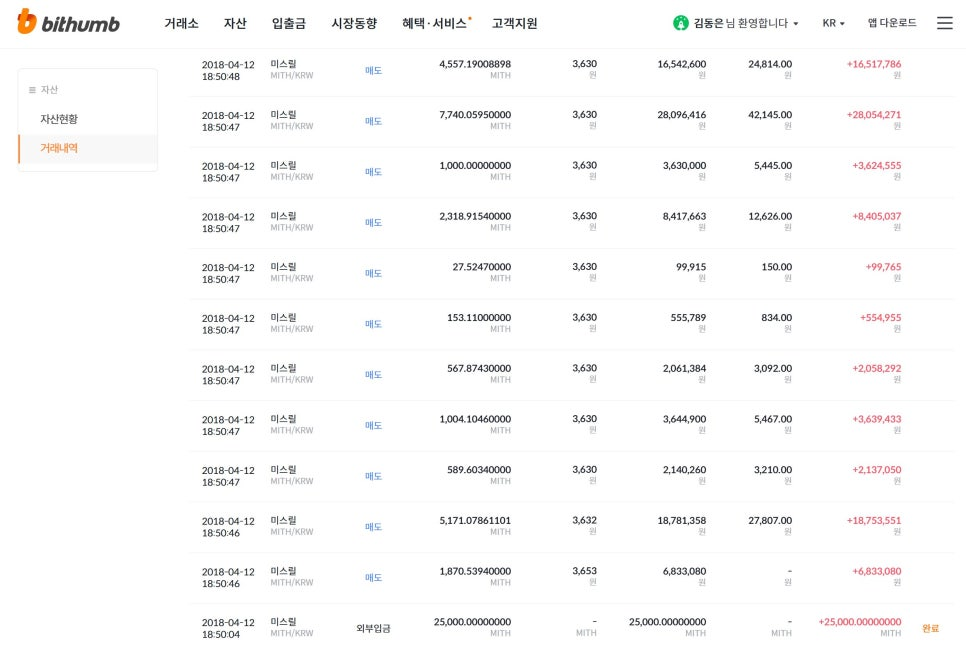
Task: Click the list icon beside 자산 heading
Action: click(x=32, y=90)
